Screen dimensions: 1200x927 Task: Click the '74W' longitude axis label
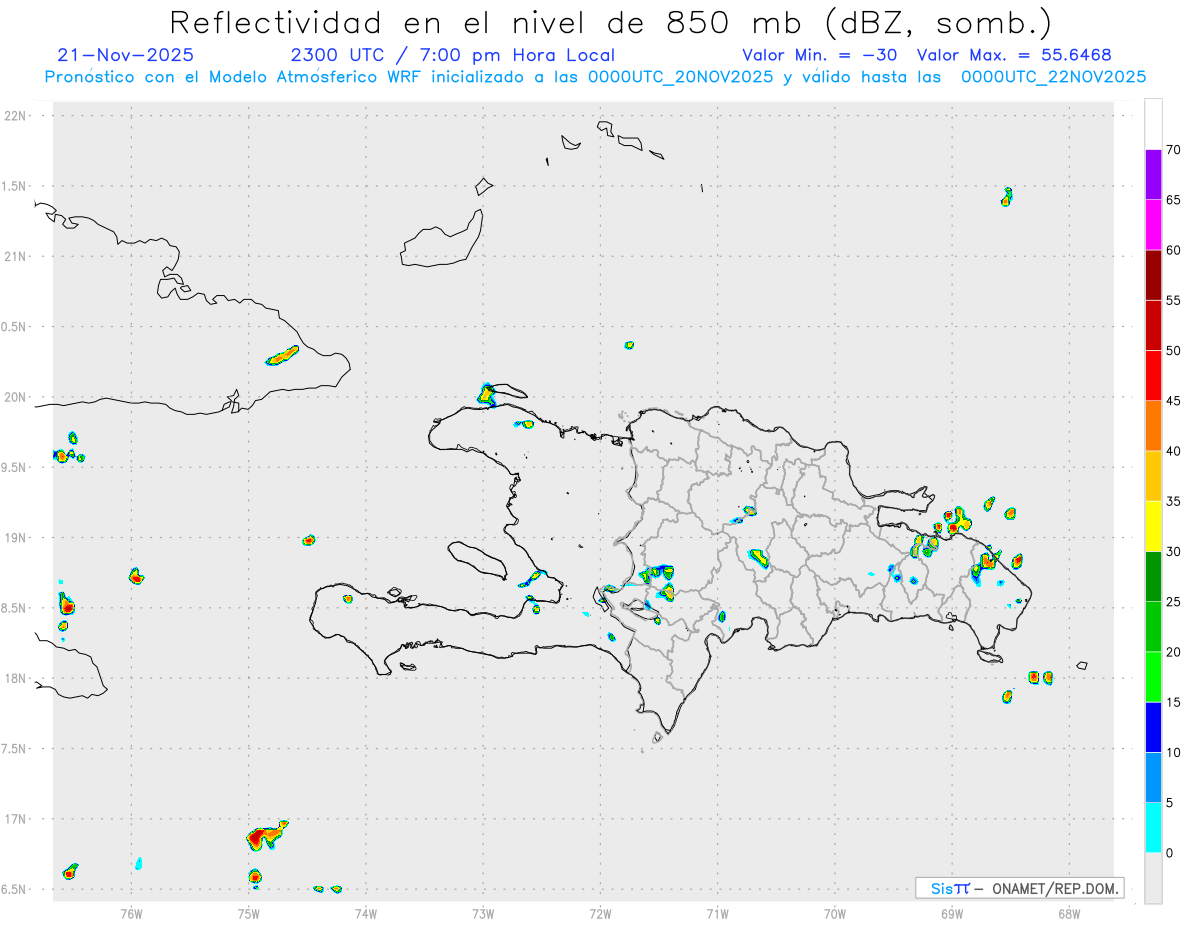pos(366,912)
